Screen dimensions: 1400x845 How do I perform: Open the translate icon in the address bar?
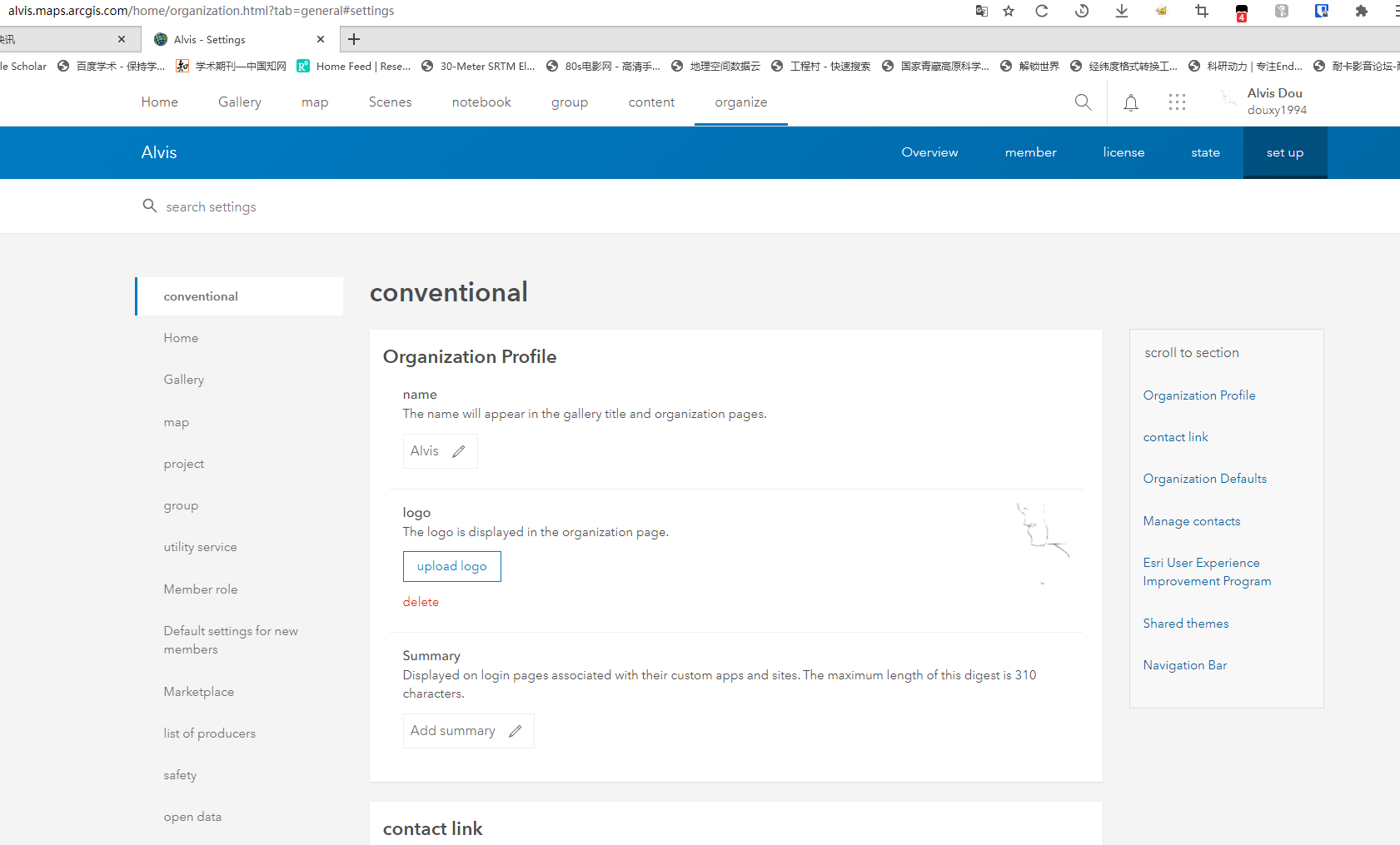coord(981,11)
